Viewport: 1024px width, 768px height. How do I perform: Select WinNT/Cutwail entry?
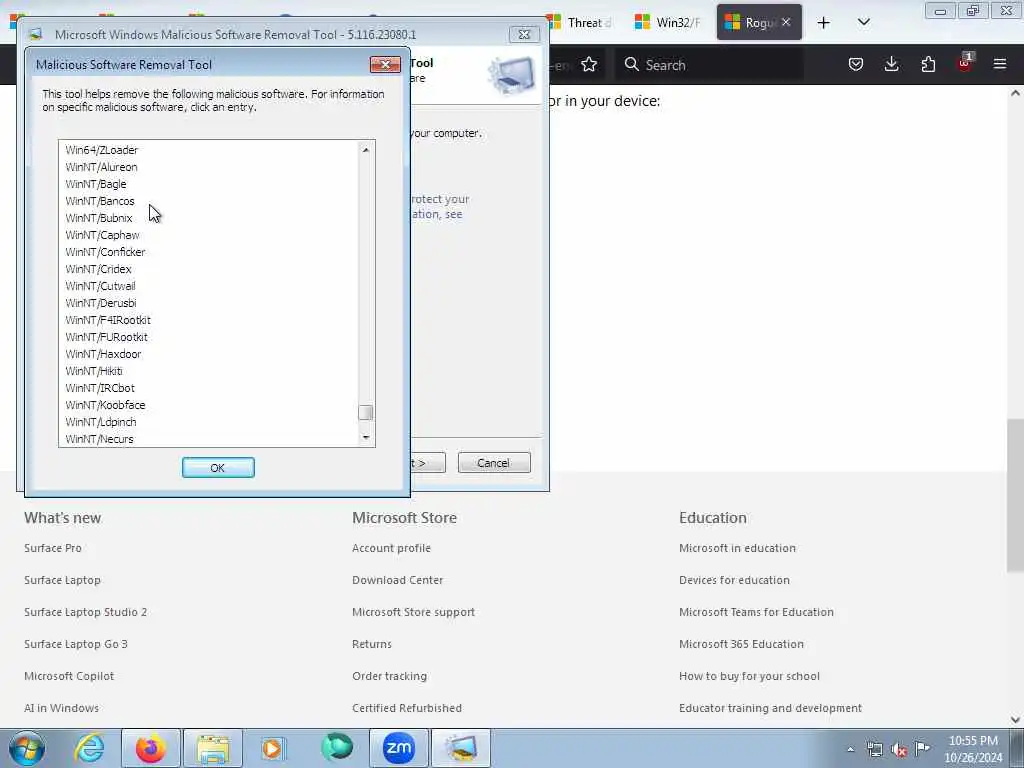(x=101, y=286)
